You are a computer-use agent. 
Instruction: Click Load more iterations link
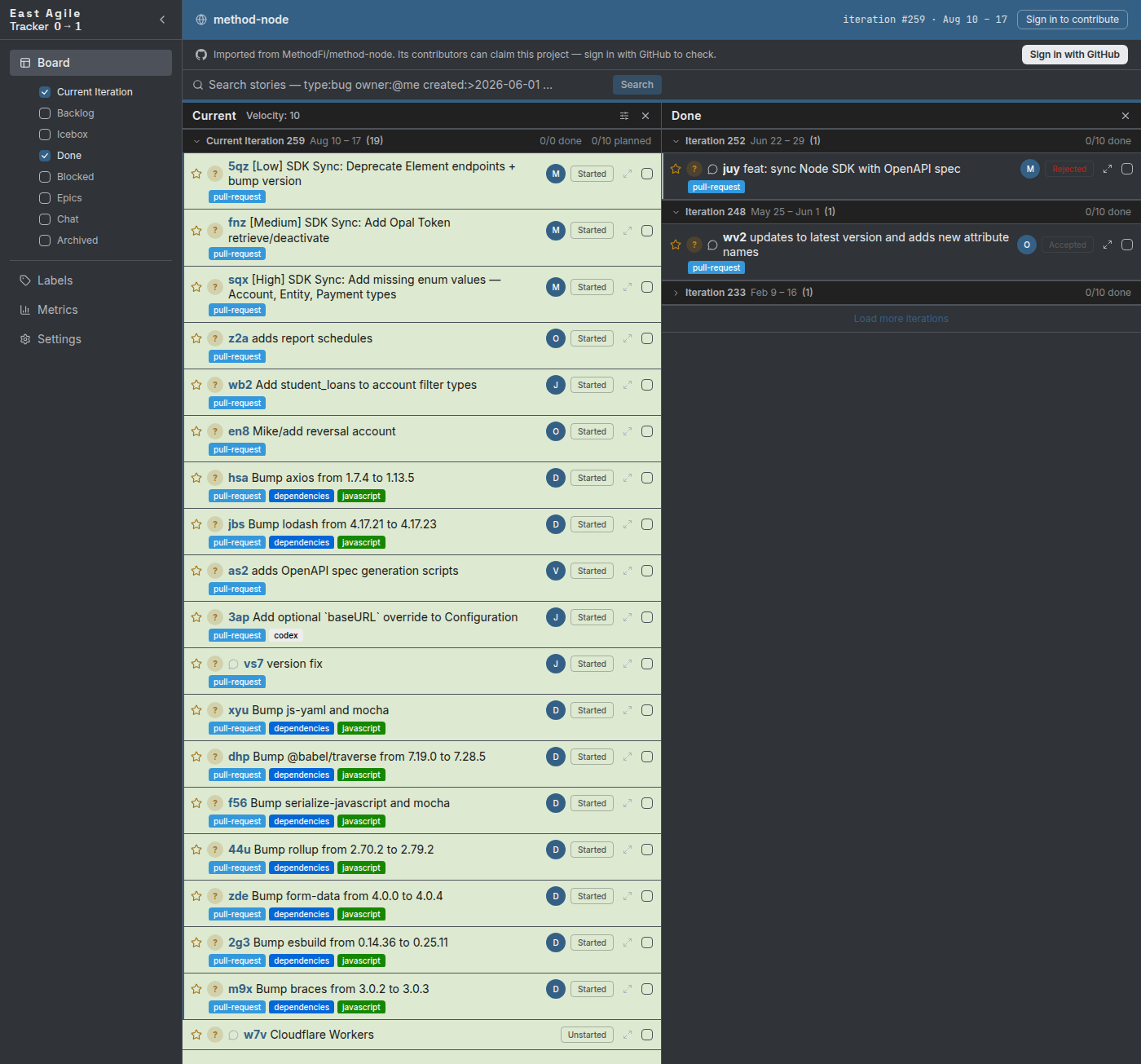(x=901, y=319)
